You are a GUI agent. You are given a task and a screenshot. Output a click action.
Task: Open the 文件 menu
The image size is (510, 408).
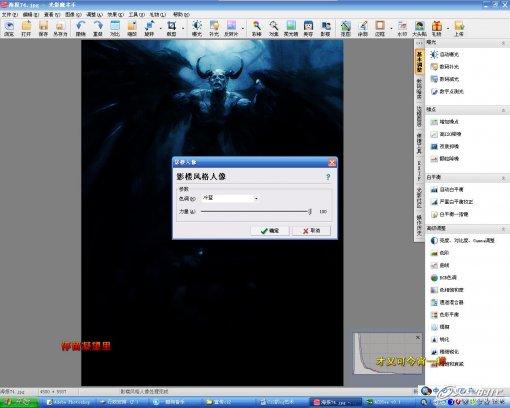tap(9, 15)
